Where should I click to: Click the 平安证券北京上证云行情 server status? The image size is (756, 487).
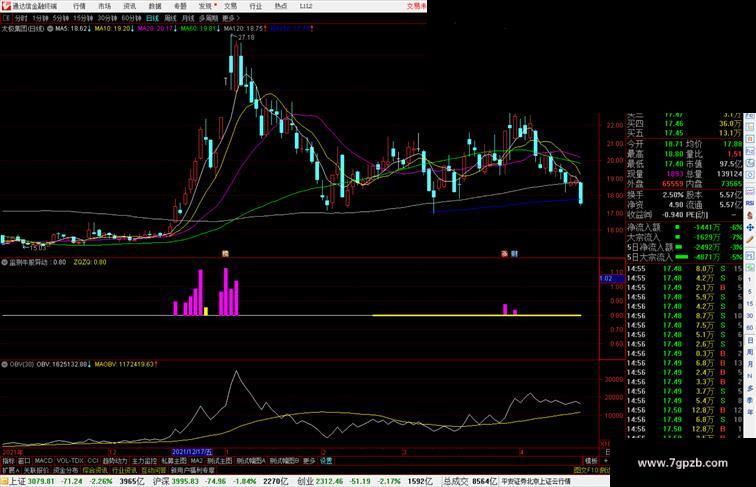tap(536, 481)
